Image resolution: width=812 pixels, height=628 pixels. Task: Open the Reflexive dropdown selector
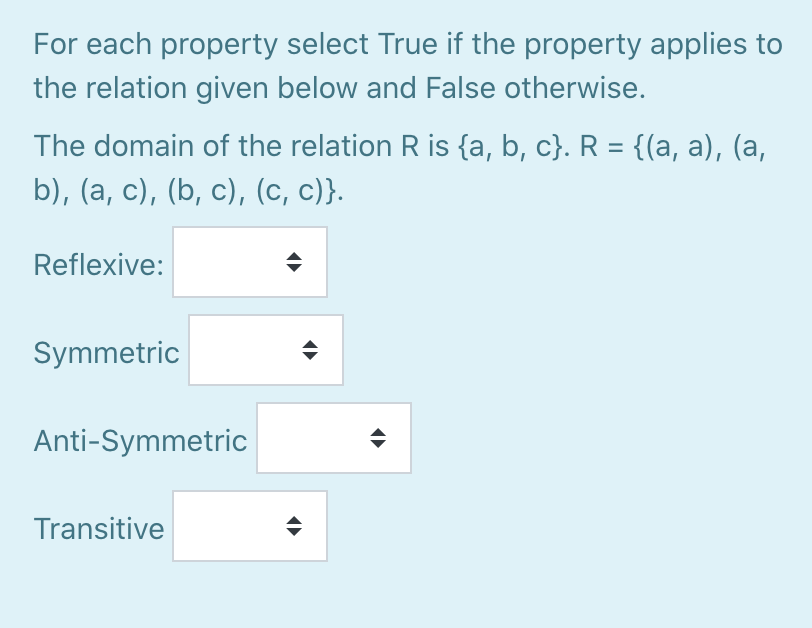(249, 262)
